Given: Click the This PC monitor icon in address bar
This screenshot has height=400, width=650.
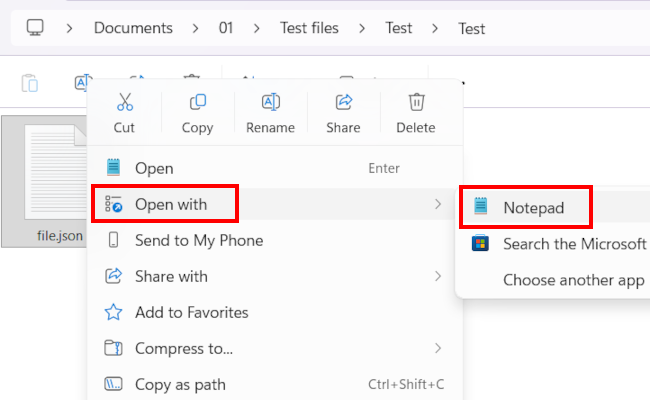Looking at the screenshot, I should [x=35, y=28].
